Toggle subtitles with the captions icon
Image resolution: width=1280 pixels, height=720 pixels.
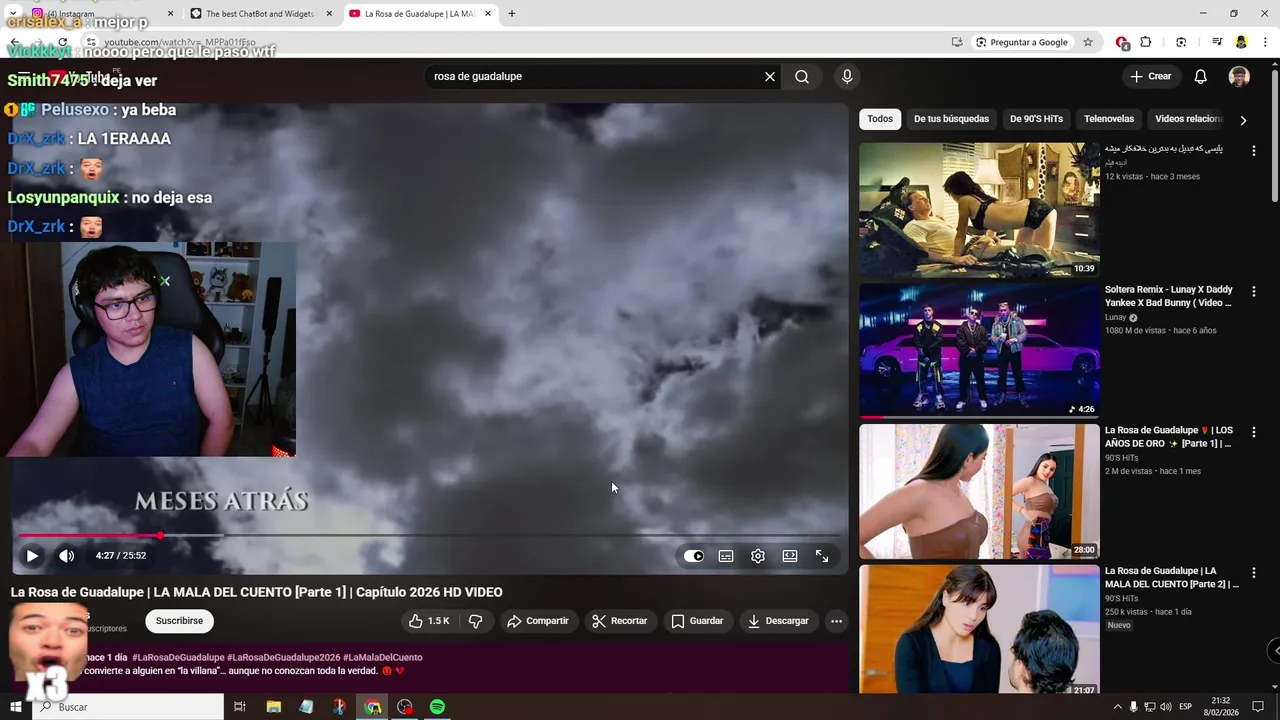(x=726, y=556)
